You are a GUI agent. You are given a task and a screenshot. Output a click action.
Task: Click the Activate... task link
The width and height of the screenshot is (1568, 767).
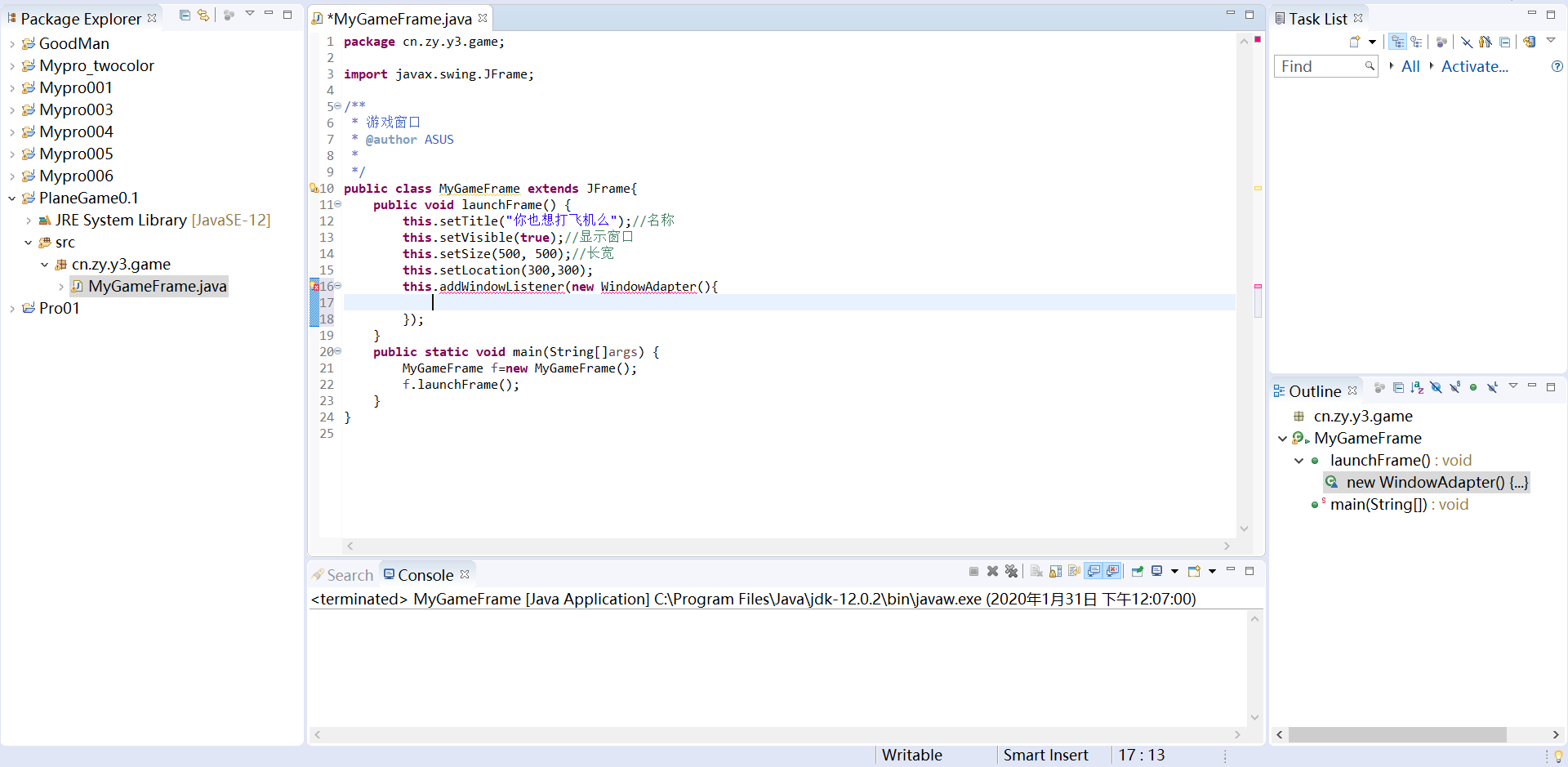click(x=1474, y=66)
